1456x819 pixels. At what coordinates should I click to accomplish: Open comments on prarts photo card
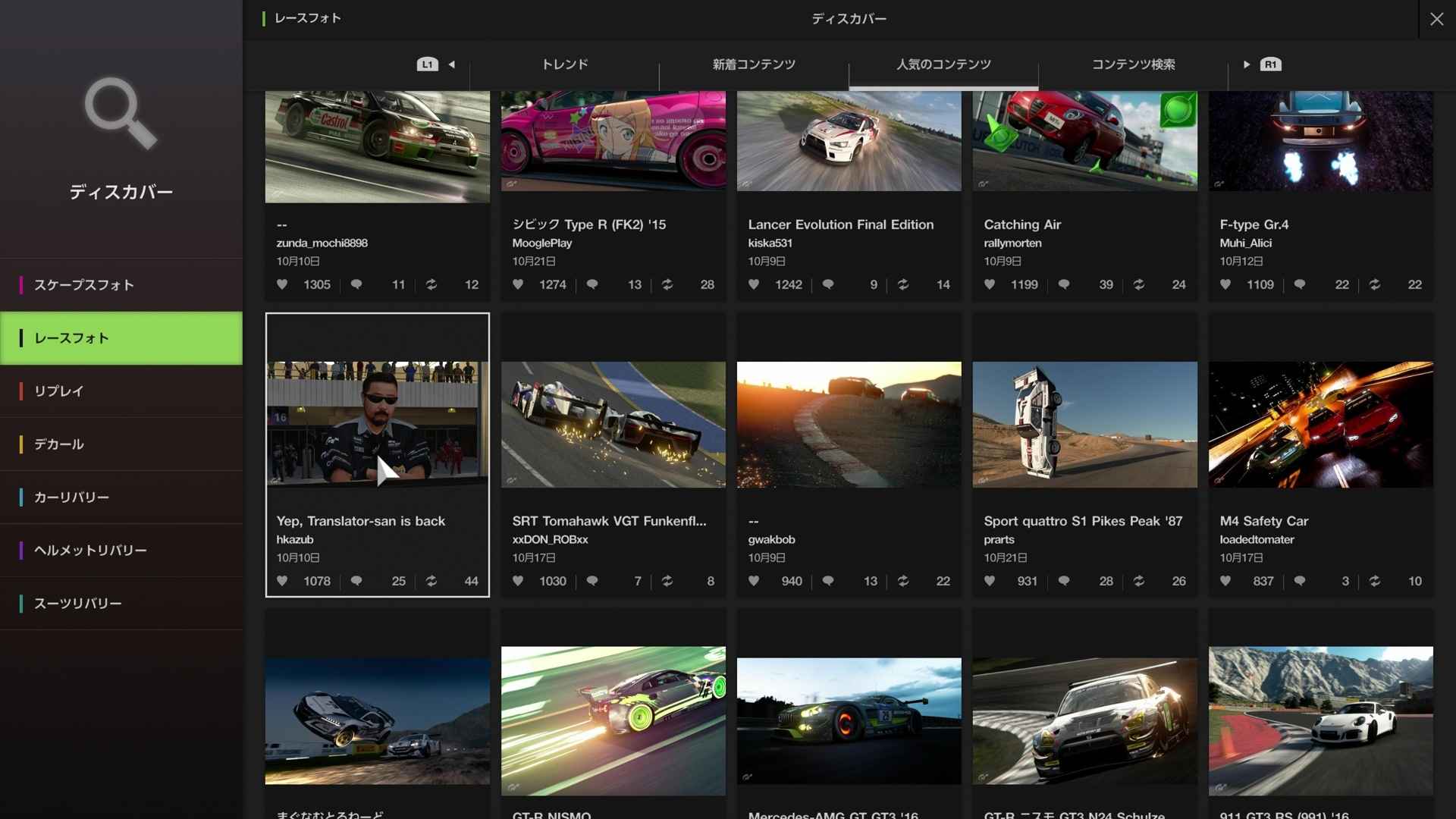coord(1064,581)
